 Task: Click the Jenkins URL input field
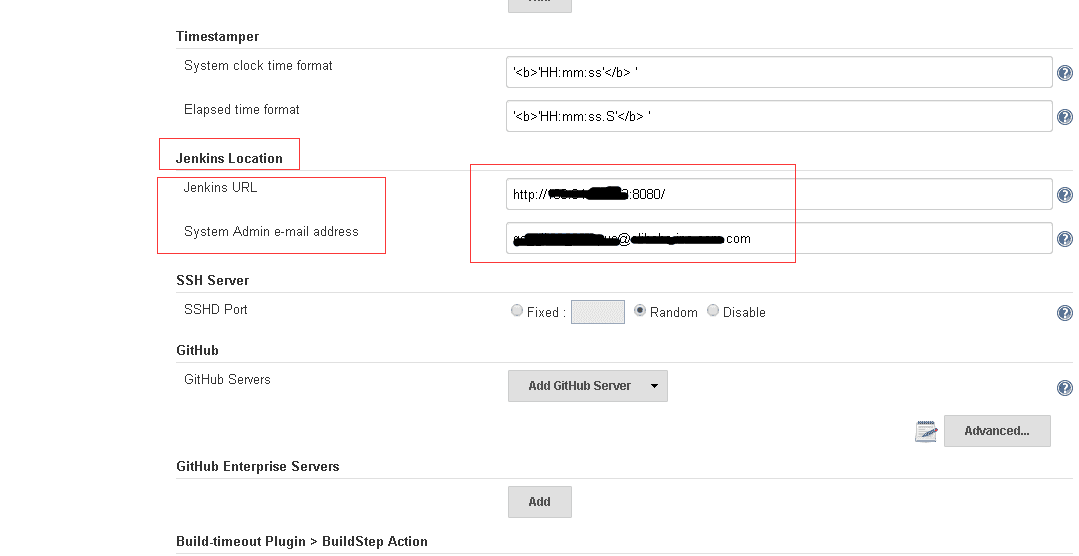[779, 194]
